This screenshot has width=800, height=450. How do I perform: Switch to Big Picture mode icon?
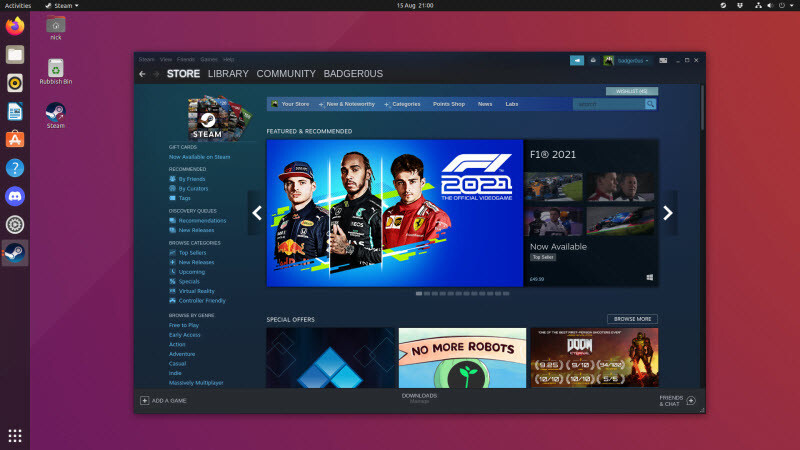pos(663,60)
